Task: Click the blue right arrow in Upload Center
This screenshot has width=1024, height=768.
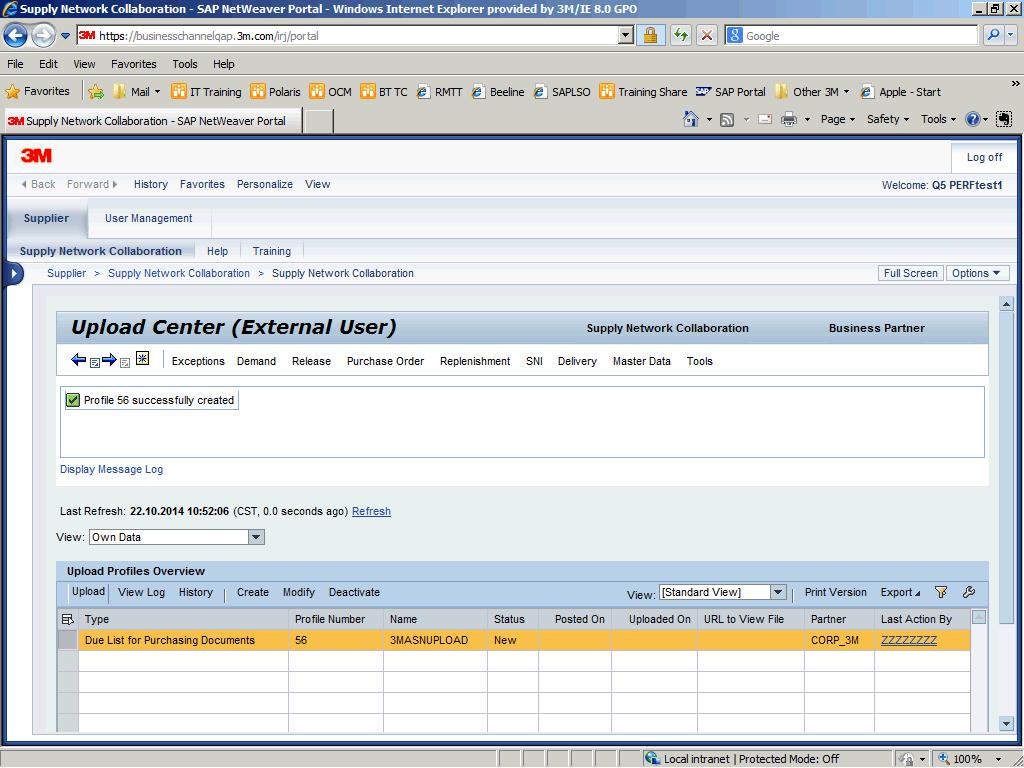Action: (109, 360)
